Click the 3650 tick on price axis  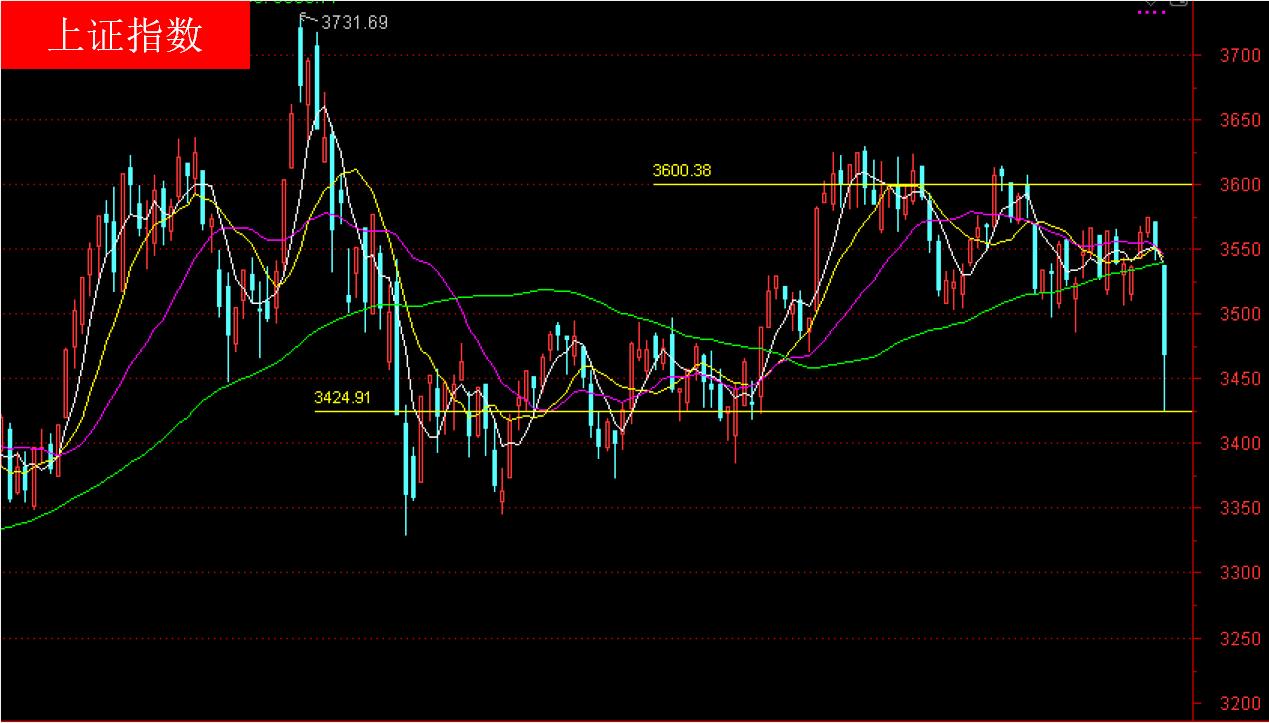1226,120
